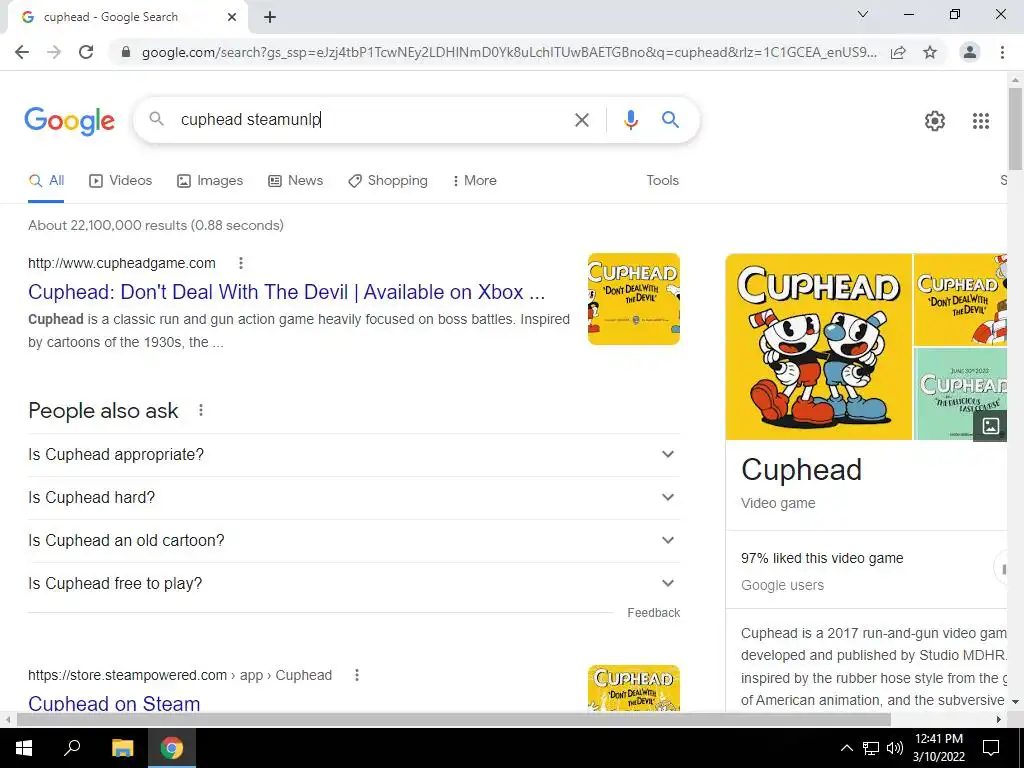Open the Tools filter button
1024x768 pixels.
[x=662, y=181]
